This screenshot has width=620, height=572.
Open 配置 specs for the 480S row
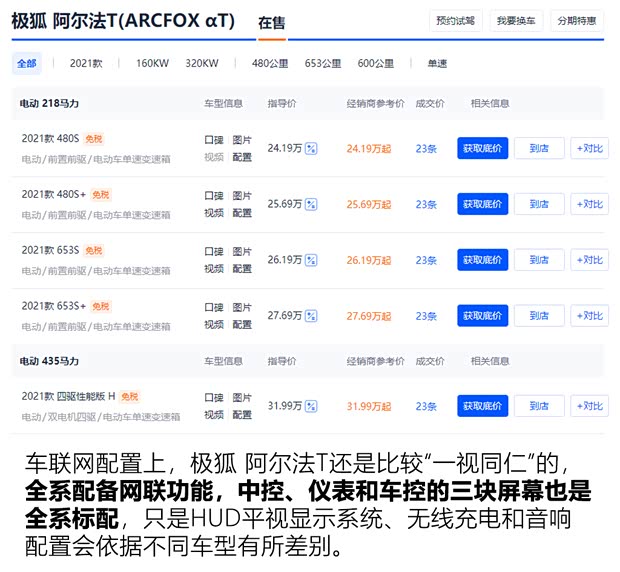tap(242, 157)
